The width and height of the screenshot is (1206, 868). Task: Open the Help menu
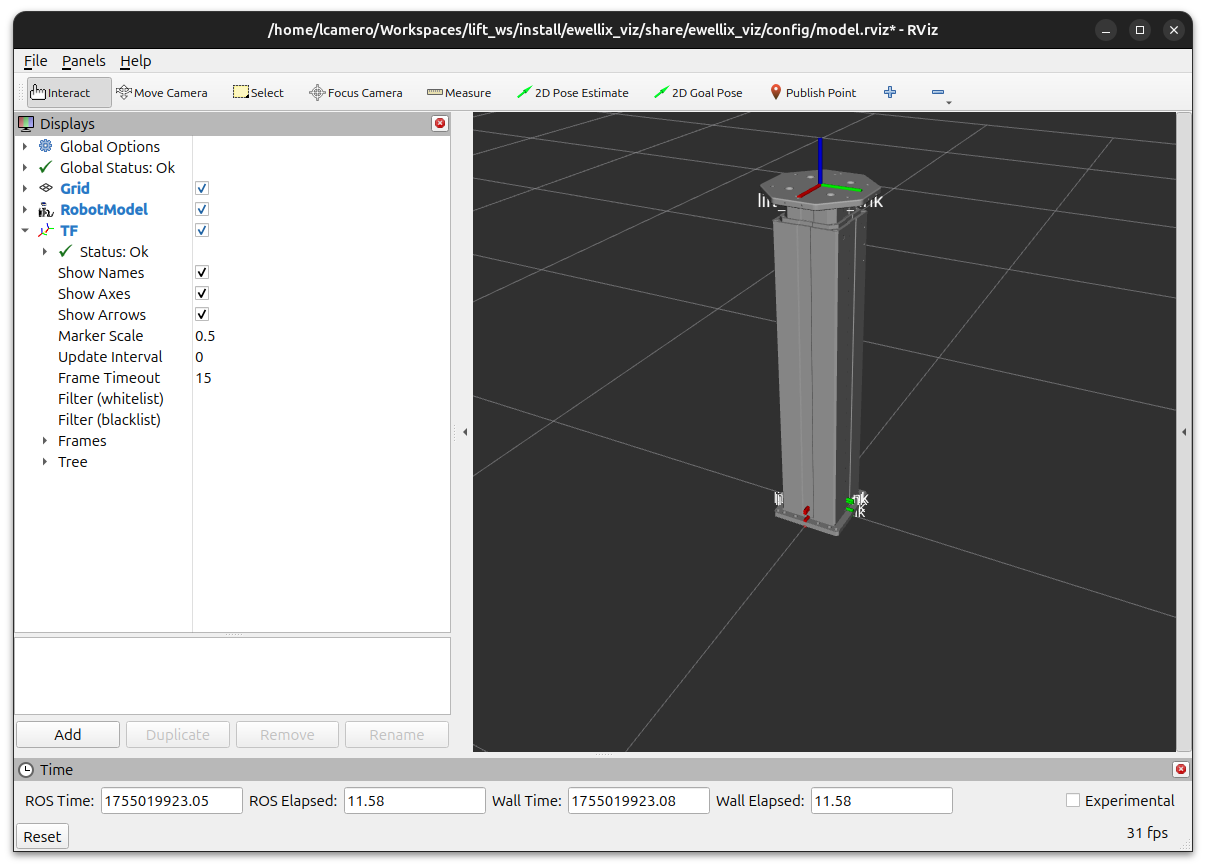(135, 61)
